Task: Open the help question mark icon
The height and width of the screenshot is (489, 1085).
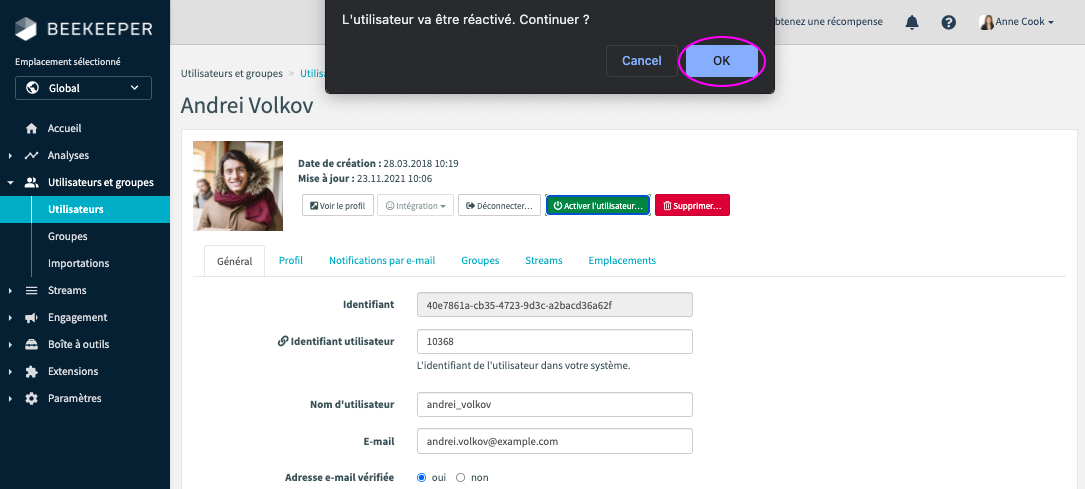Action: point(949,22)
